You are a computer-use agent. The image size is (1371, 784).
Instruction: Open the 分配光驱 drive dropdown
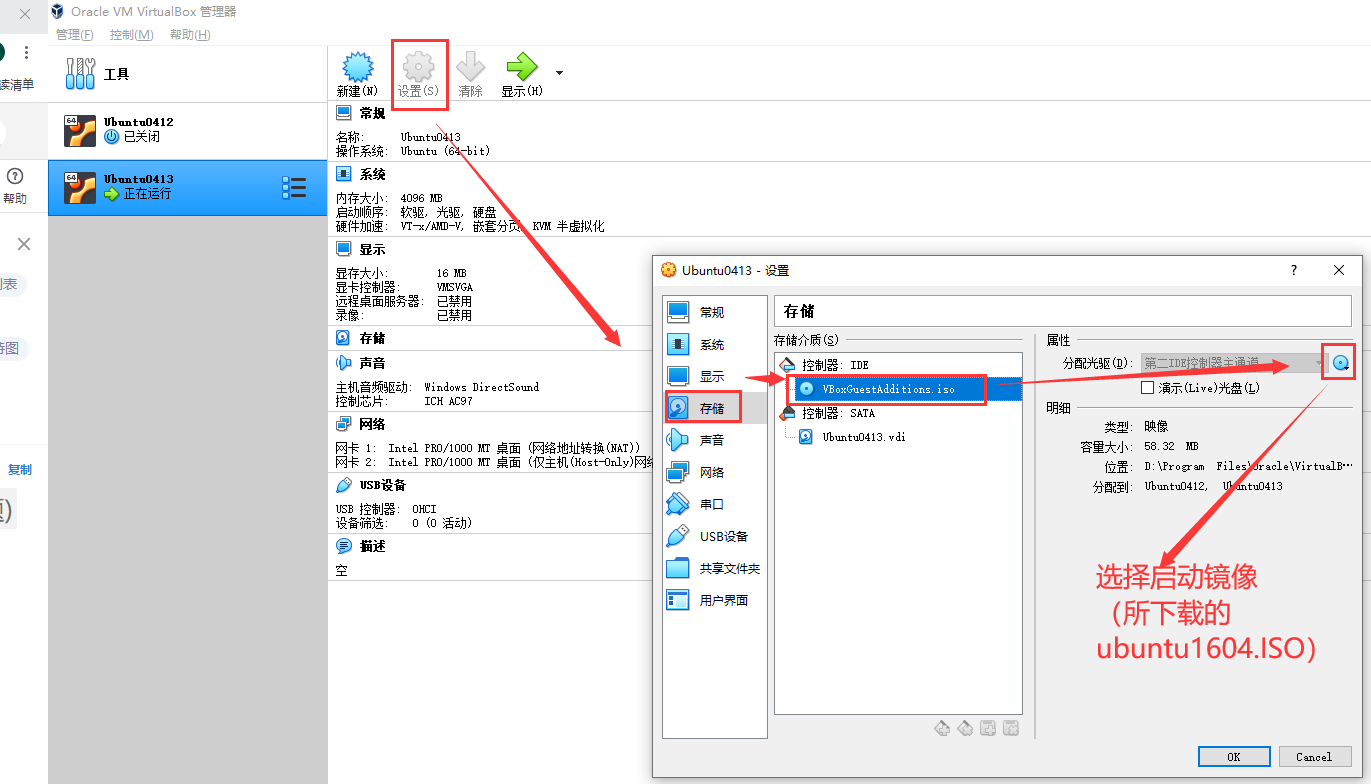point(1234,362)
